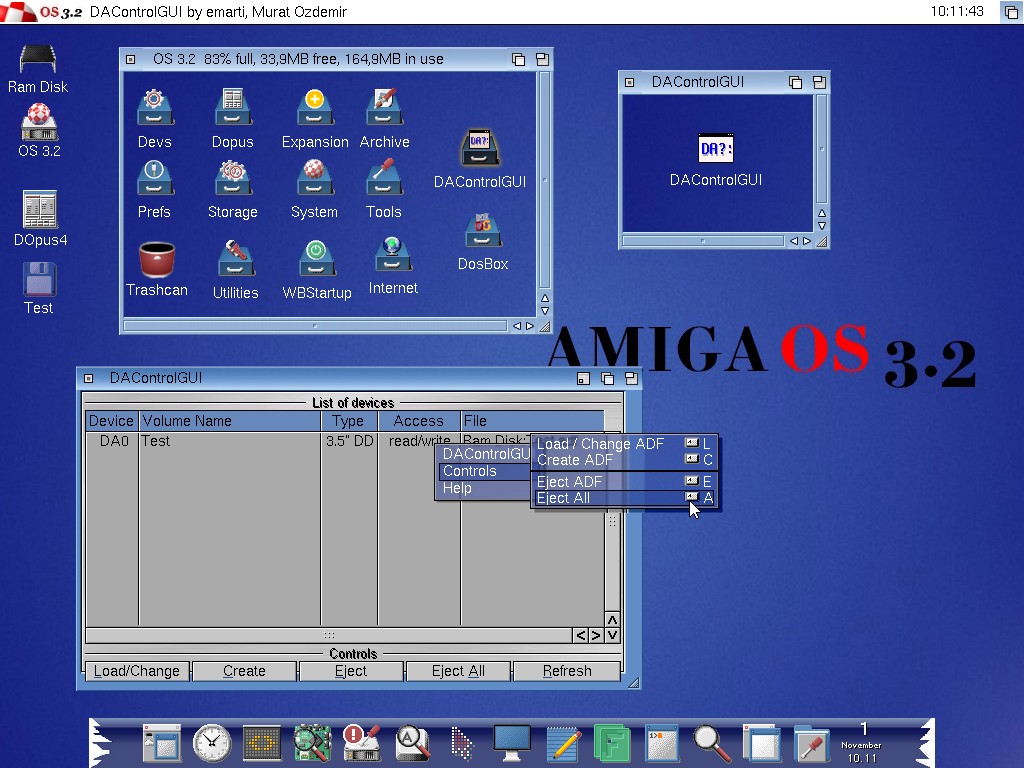The image size is (1024, 768).
Task: Click the clock icon in the dock
Action: point(211,743)
